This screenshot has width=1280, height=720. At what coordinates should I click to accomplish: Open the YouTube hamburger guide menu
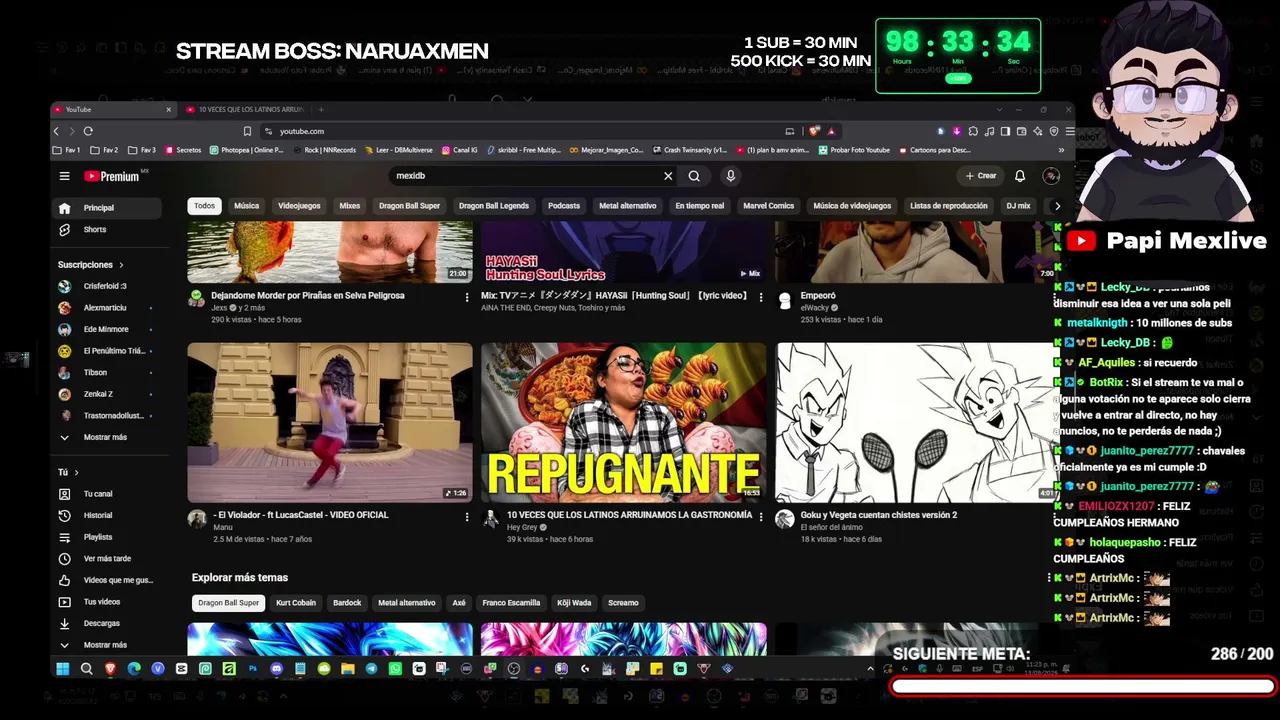tap(64, 176)
